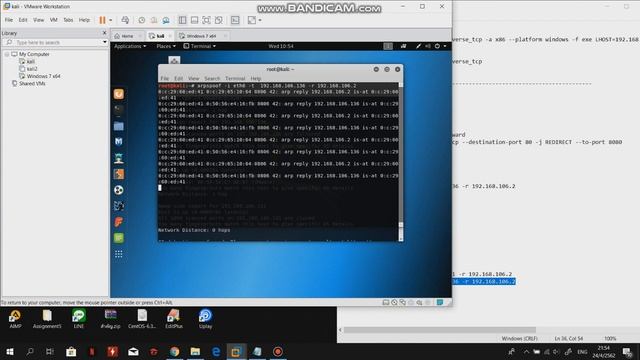Close the Library panel
The image size is (640, 360).
click(x=104, y=33)
